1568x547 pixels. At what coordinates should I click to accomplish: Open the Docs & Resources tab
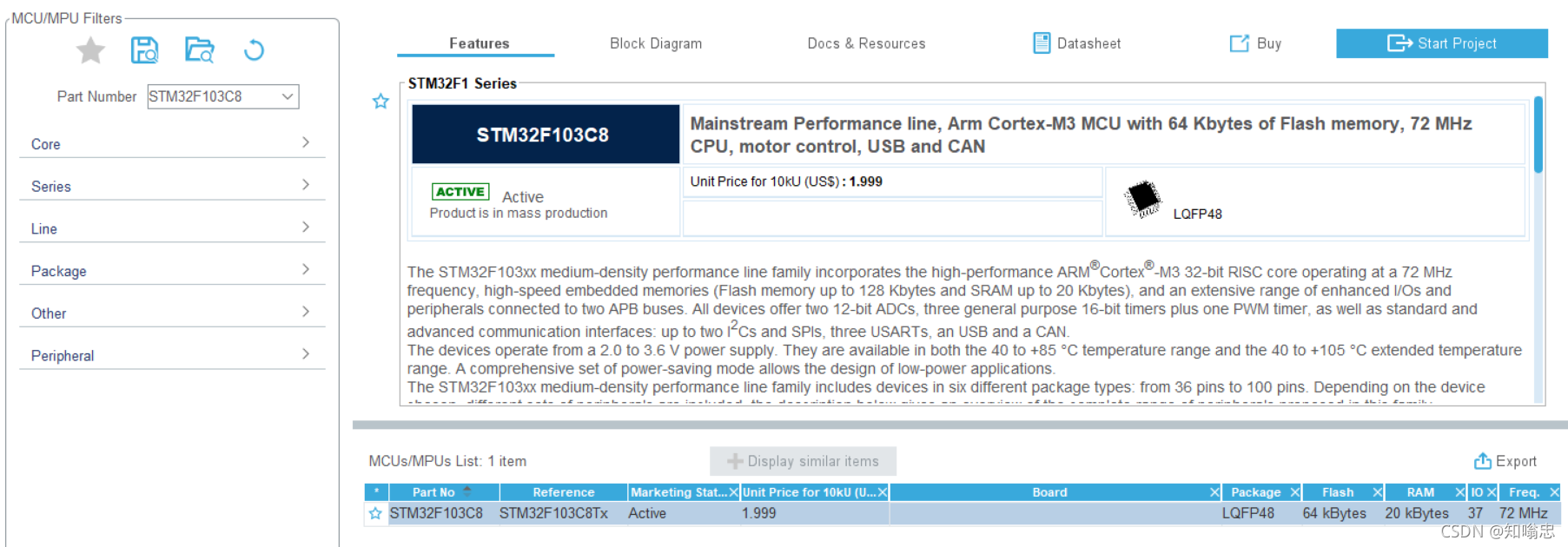866,43
